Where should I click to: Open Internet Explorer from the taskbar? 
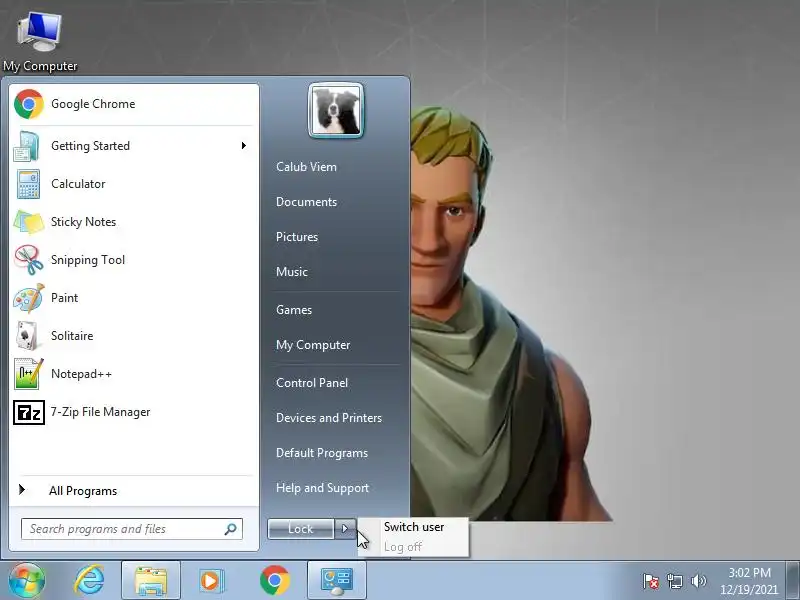click(x=89, y=581)
